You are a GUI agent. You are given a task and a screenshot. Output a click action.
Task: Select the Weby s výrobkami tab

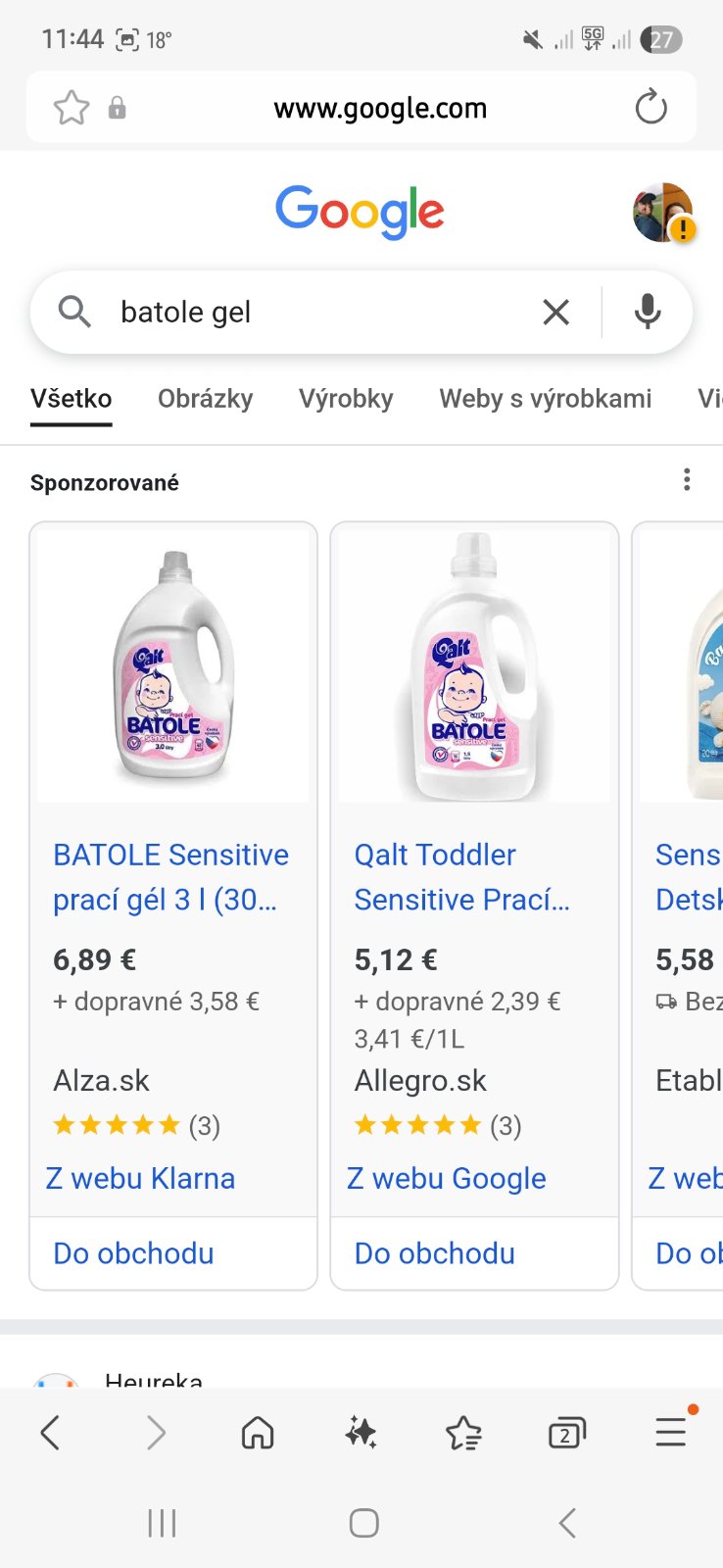[545, 399]
